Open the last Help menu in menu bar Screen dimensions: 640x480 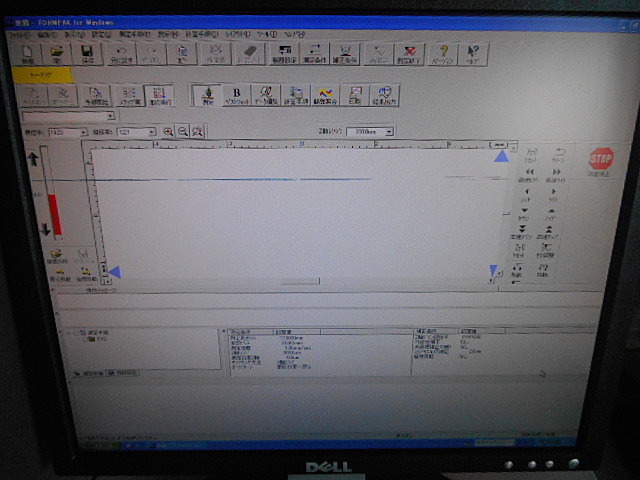(x=295, y=34)
